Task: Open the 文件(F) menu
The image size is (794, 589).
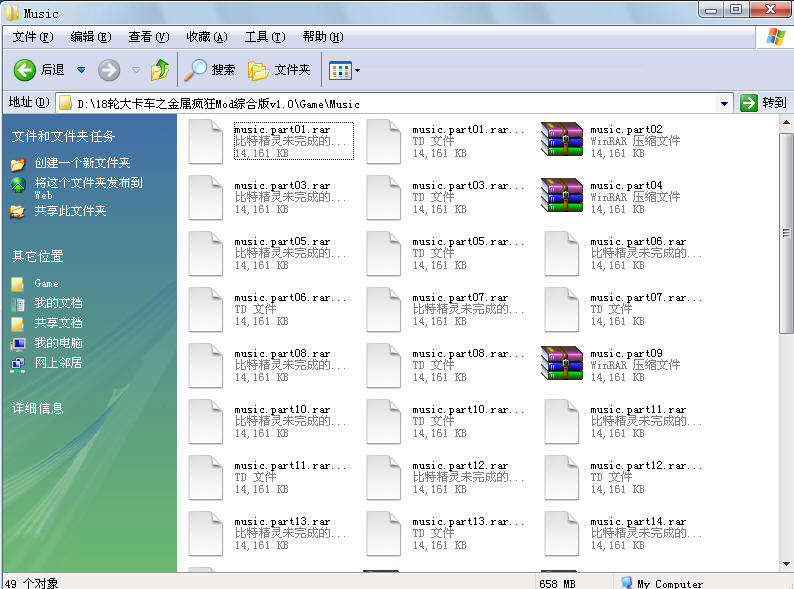Action: pyautogui.click(x=33, y=37)
